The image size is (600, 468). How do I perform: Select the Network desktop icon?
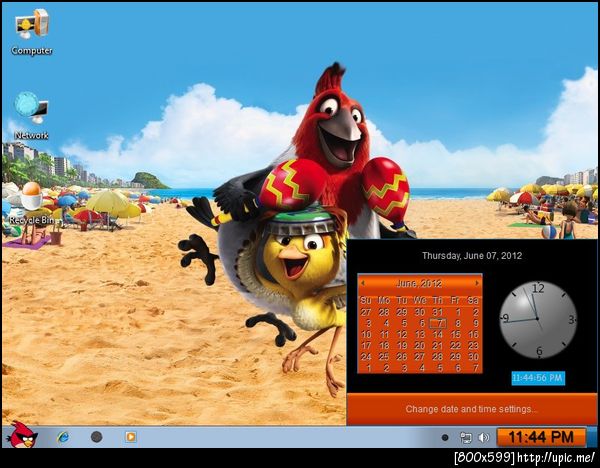(x=31, y=115)
